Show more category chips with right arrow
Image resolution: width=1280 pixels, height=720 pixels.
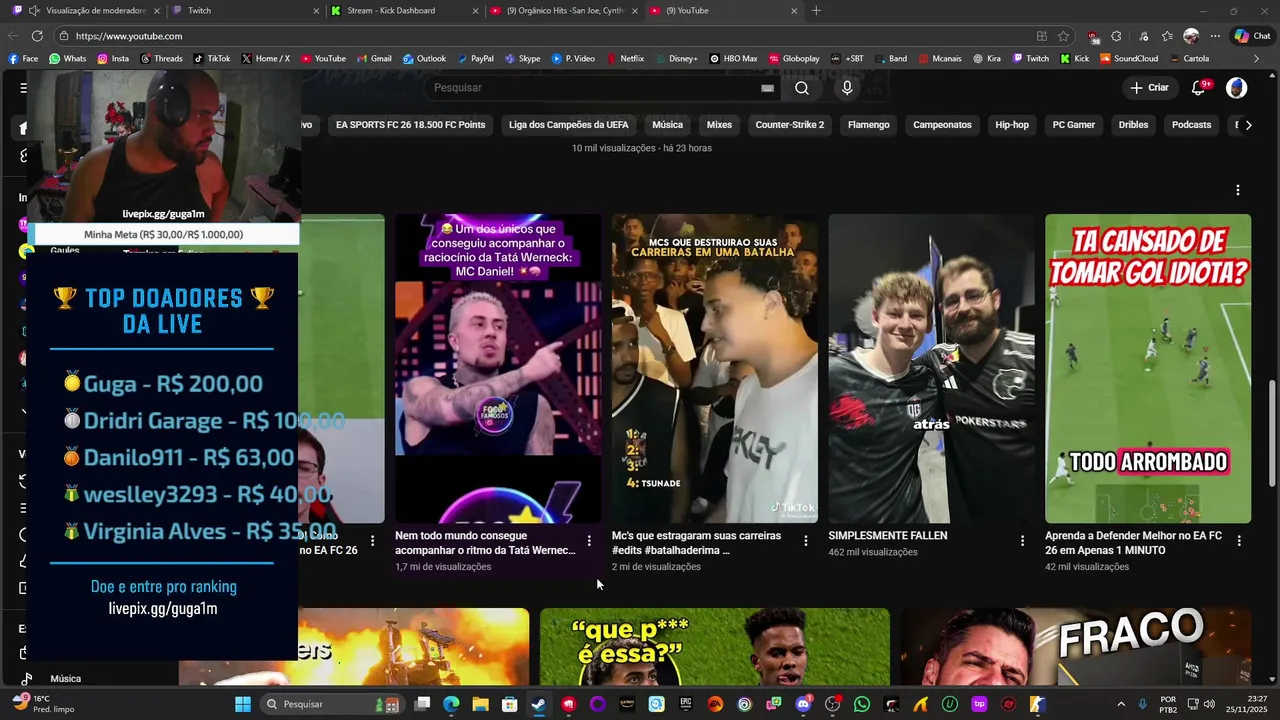[x=1248, y=125]
